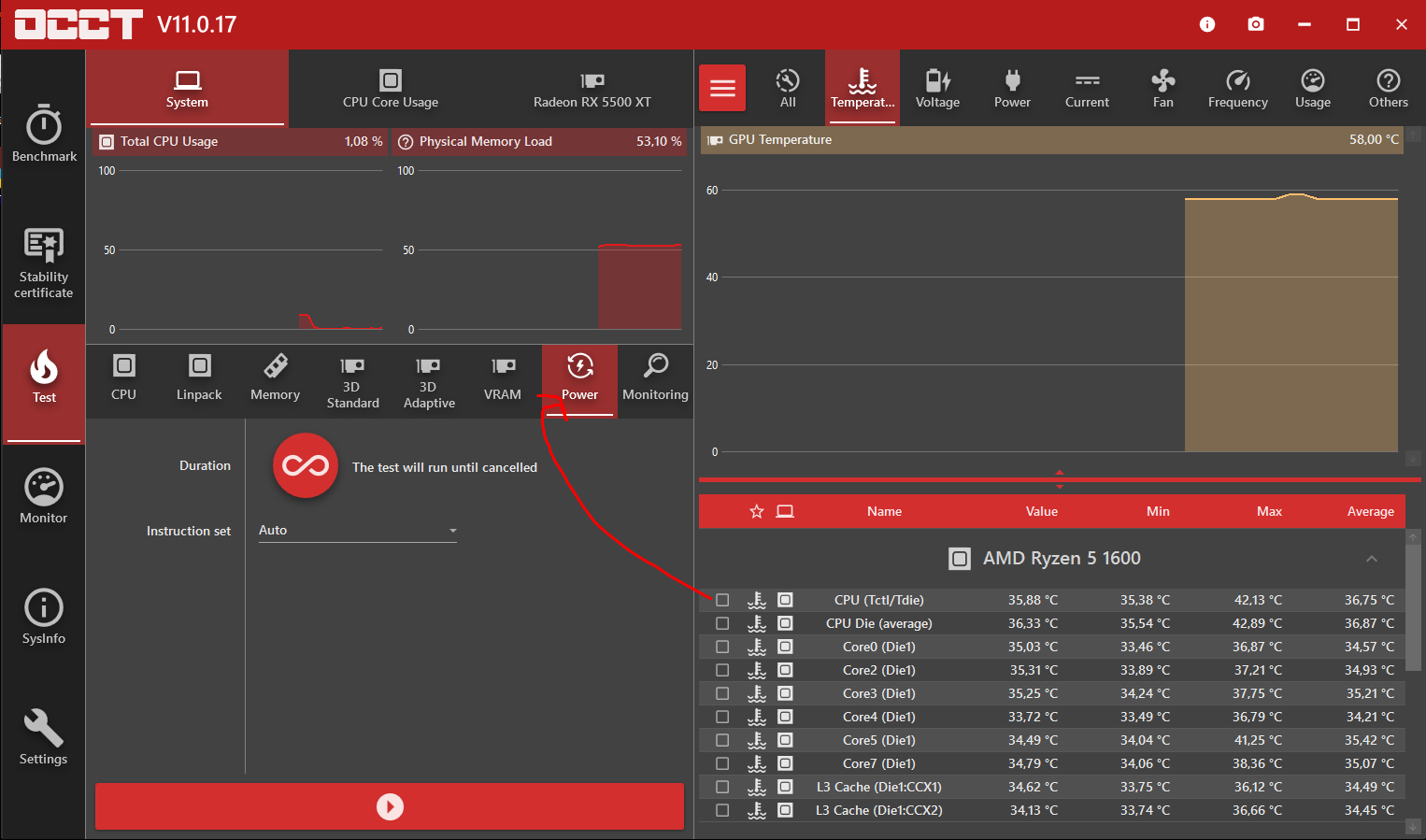Image resolution: width=1426 pixels, height=840 pixels.
Task: Show Fan sensors
Action: tap(1162, 89)
